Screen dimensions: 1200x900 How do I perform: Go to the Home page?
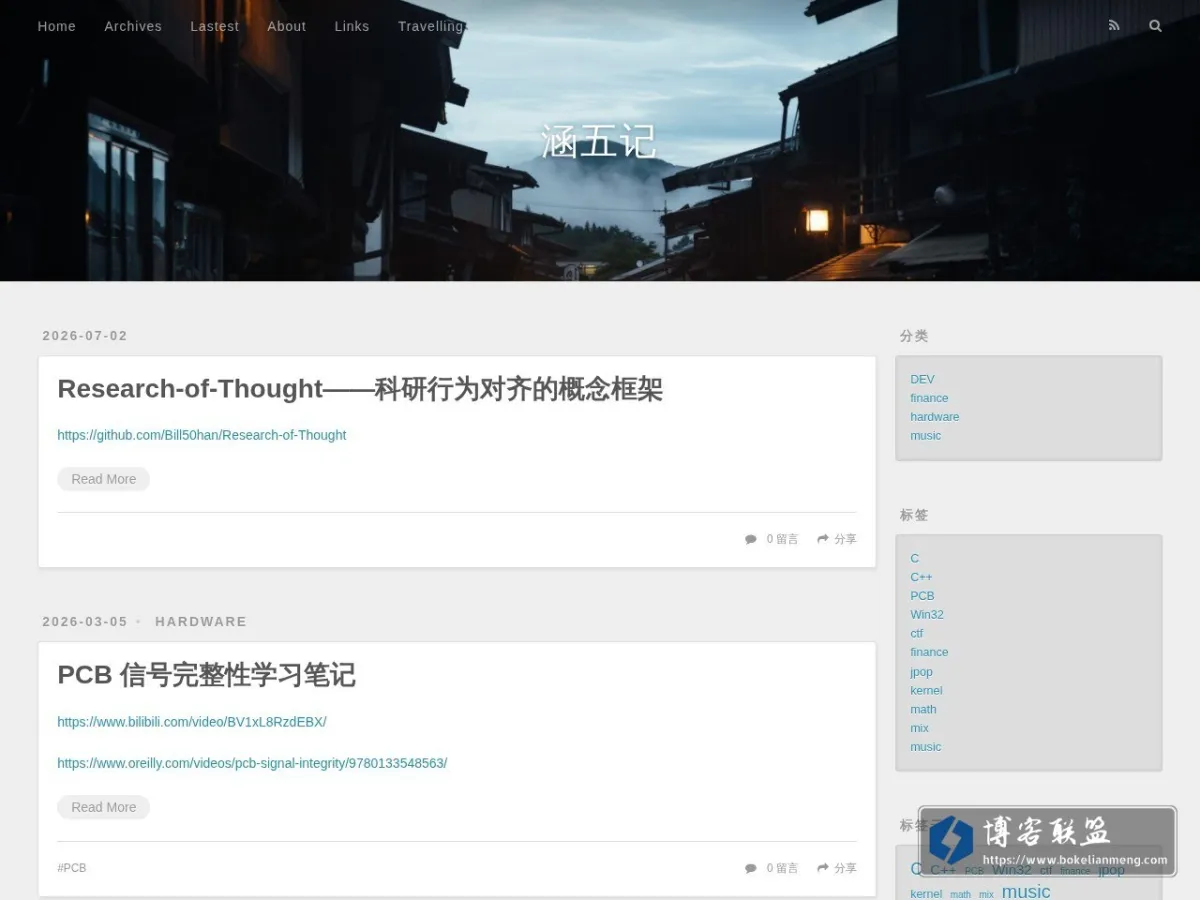[x=57, y=26]
